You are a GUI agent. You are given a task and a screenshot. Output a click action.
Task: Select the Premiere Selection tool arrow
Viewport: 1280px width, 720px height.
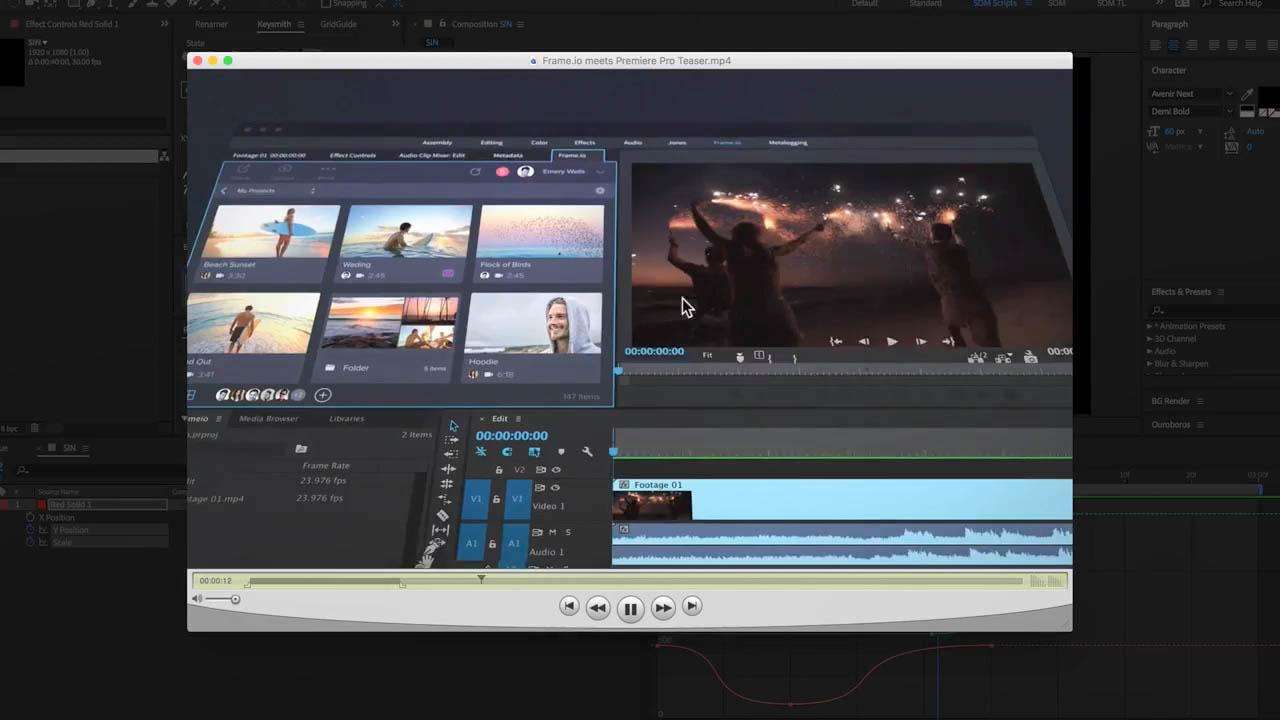click(x=453, y=426)
